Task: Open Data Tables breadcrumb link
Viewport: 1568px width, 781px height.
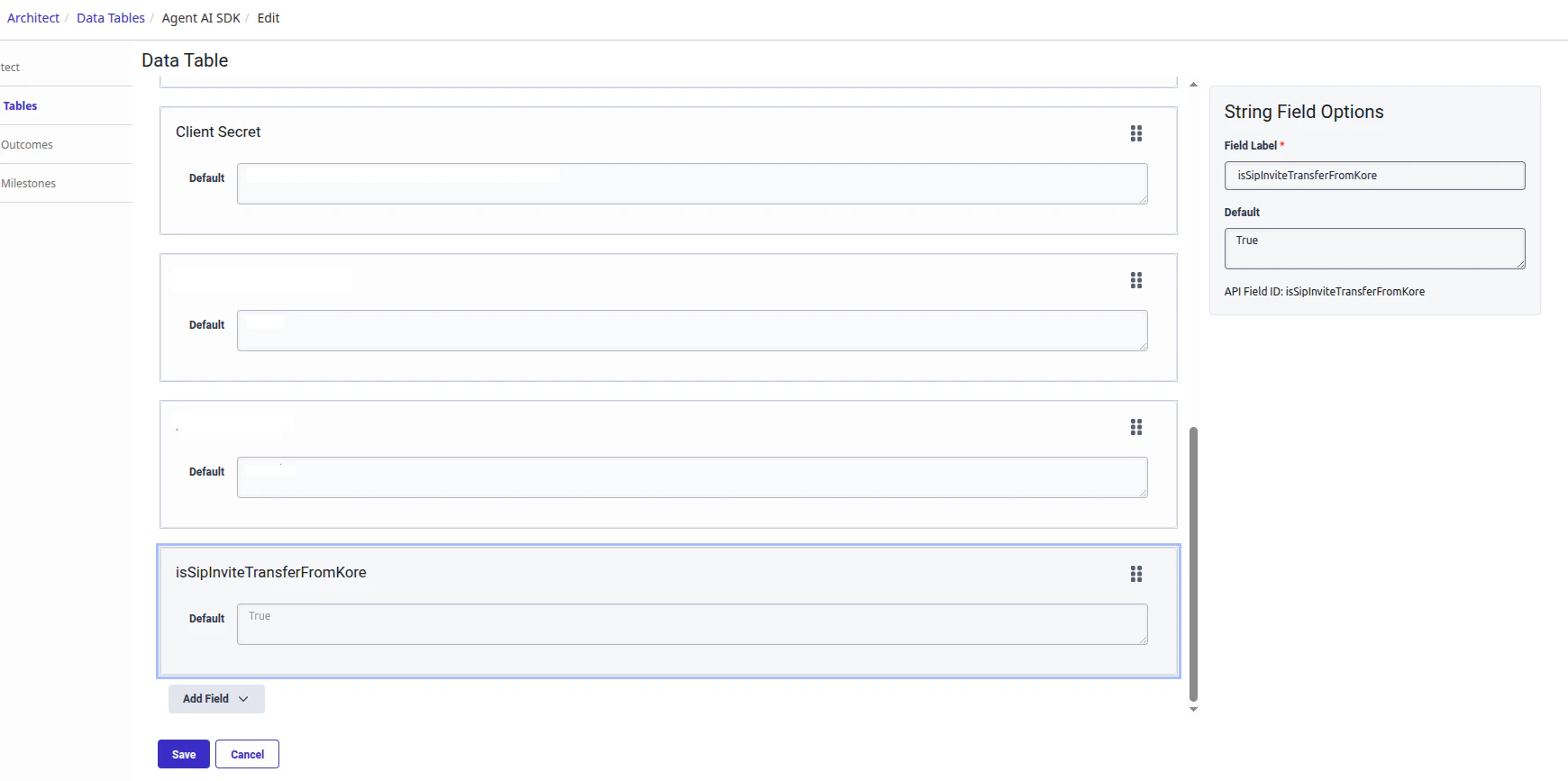Action: pos(110,17)
